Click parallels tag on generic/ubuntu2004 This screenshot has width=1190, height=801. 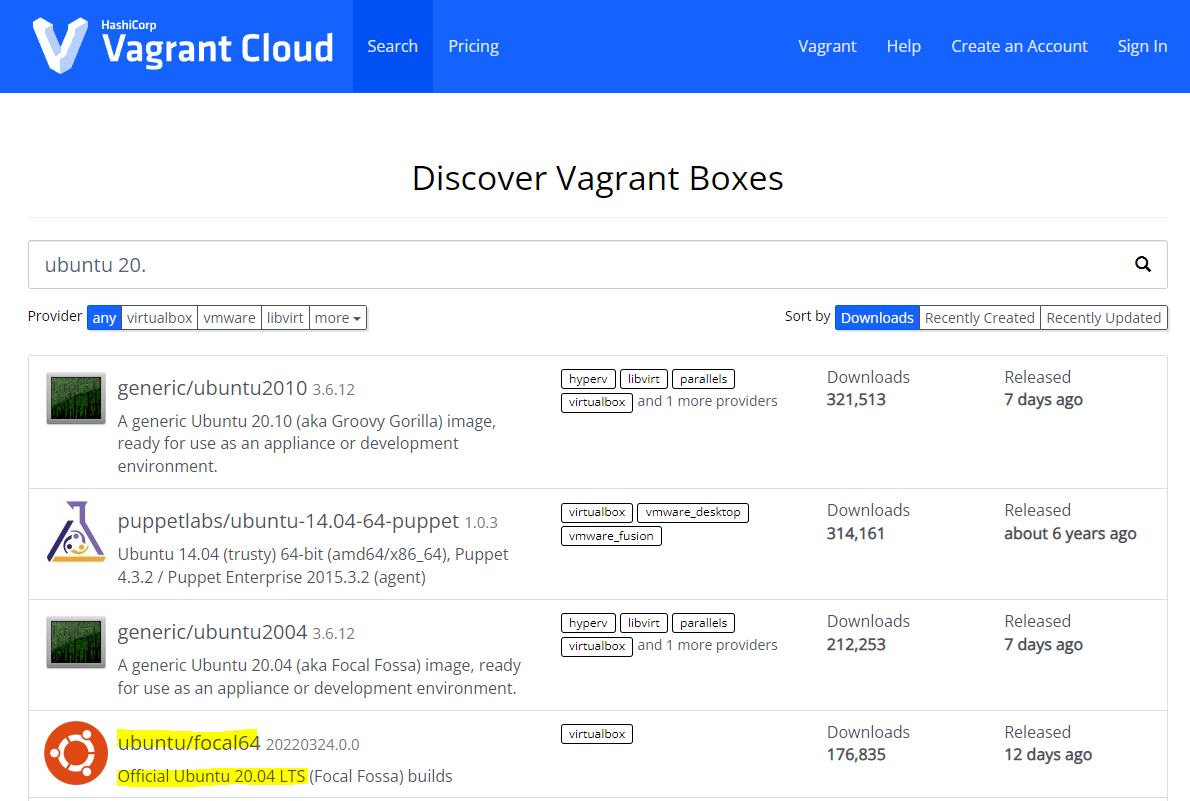[x=704, y=623]
